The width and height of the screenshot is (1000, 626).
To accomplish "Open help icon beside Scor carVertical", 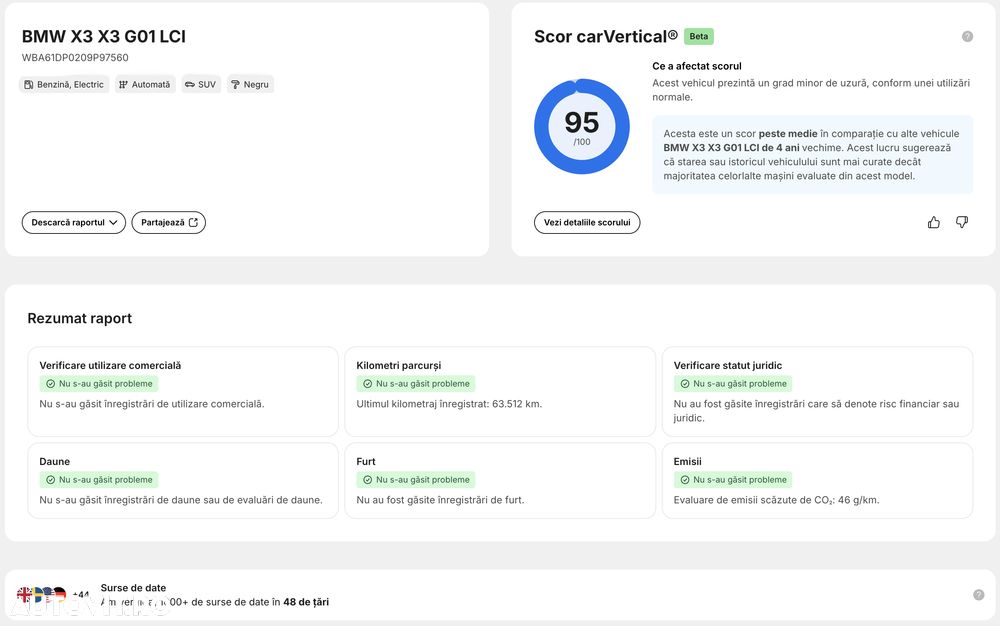I will pos(967,36).
